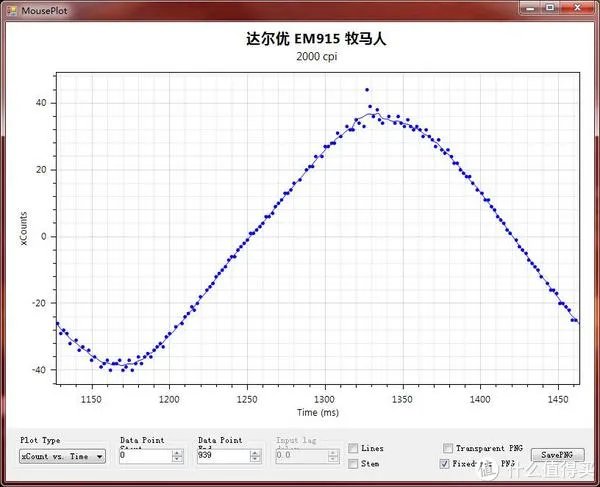This screenshot has height=487, width=600.
Task: Enable the Lines checkbox
Action: coord(353,448)
